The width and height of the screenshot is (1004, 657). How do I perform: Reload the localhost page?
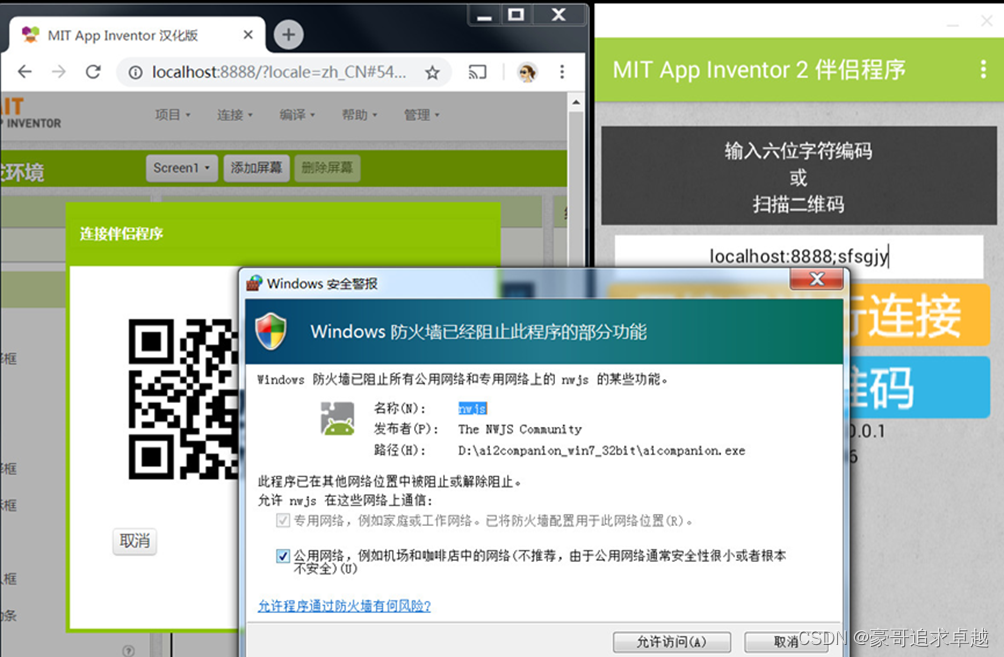(93, 72)
